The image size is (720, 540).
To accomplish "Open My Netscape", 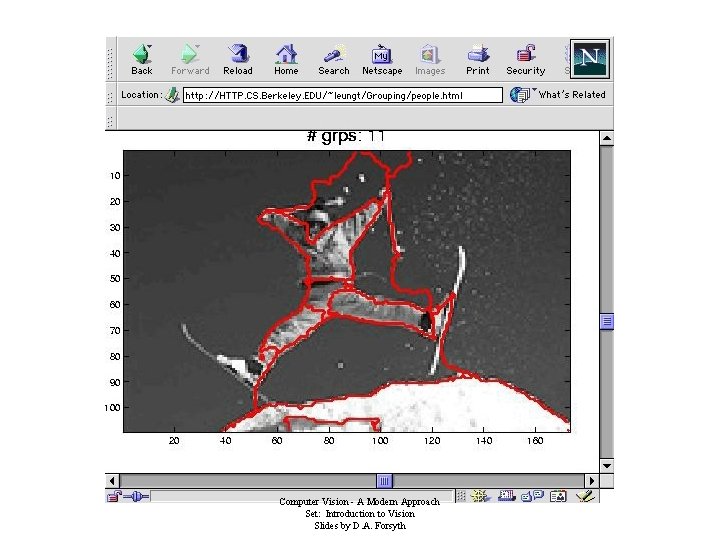I will pos(382,60).
